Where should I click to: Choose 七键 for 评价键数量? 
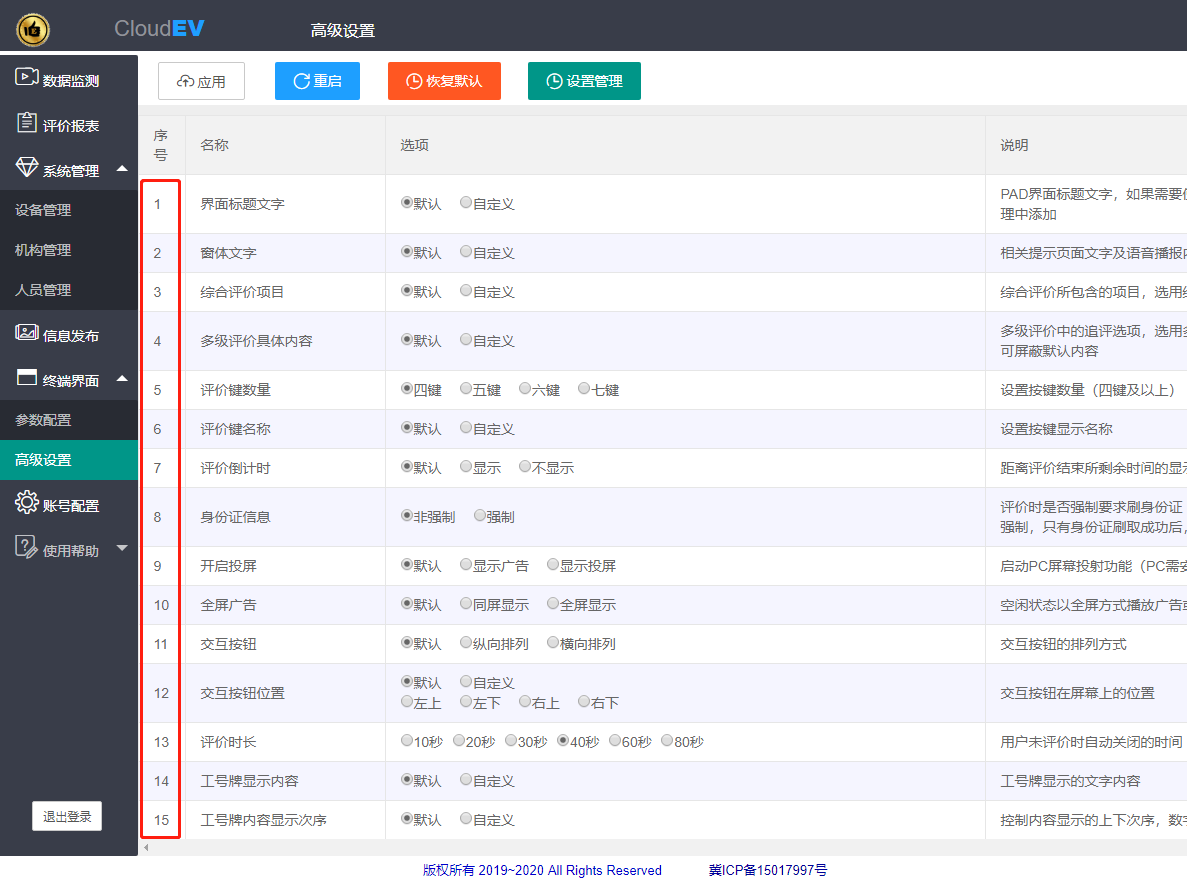click(584, 388)
